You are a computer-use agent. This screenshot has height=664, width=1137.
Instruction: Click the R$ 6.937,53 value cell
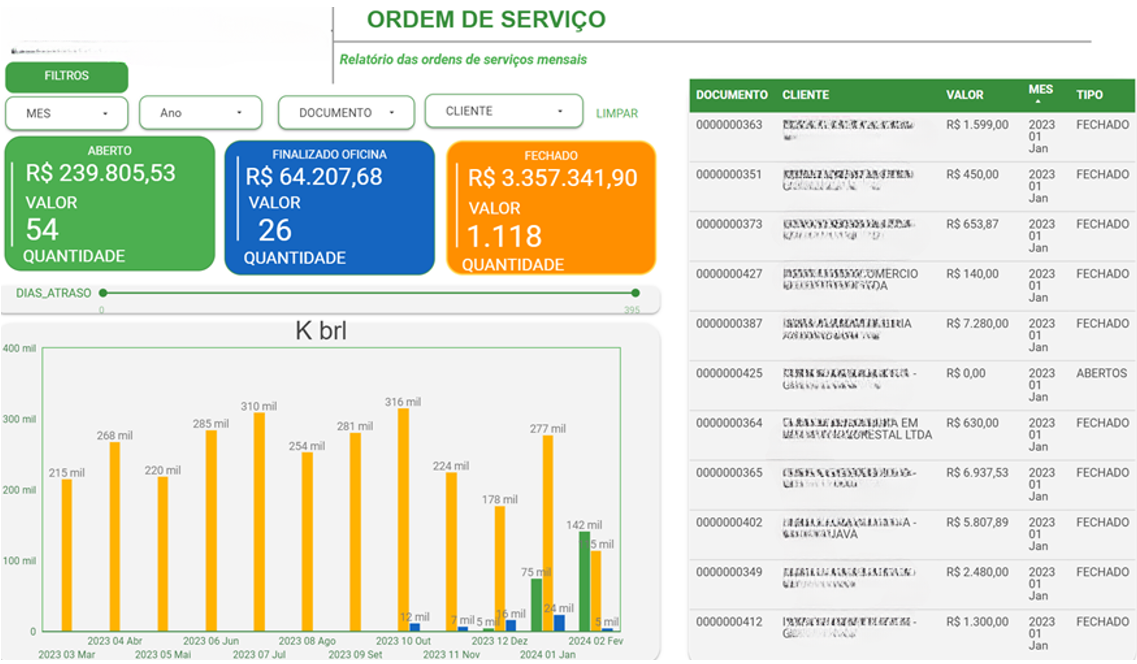point(977,473)
